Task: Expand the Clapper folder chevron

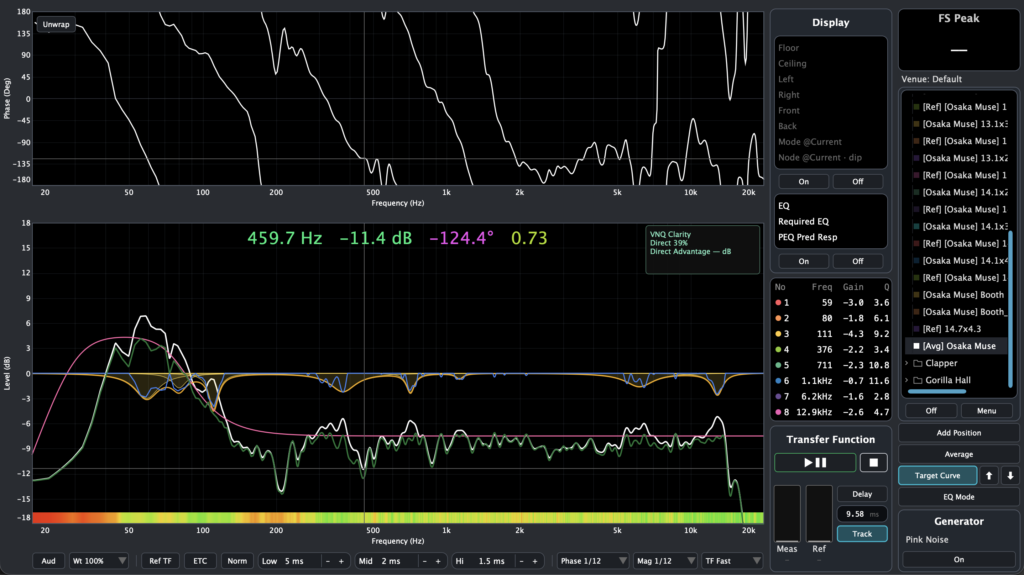Action: pos(906,363)
